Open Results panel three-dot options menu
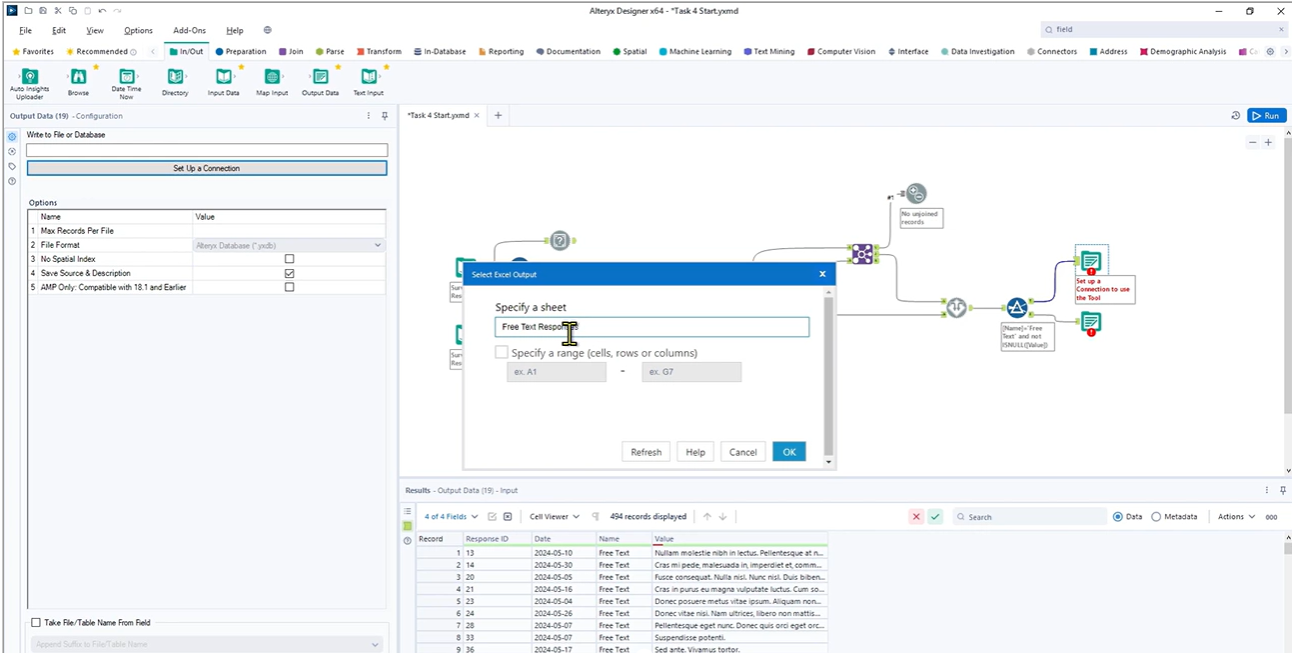This screenshot has height=653, width=1292. (1268, 491)
